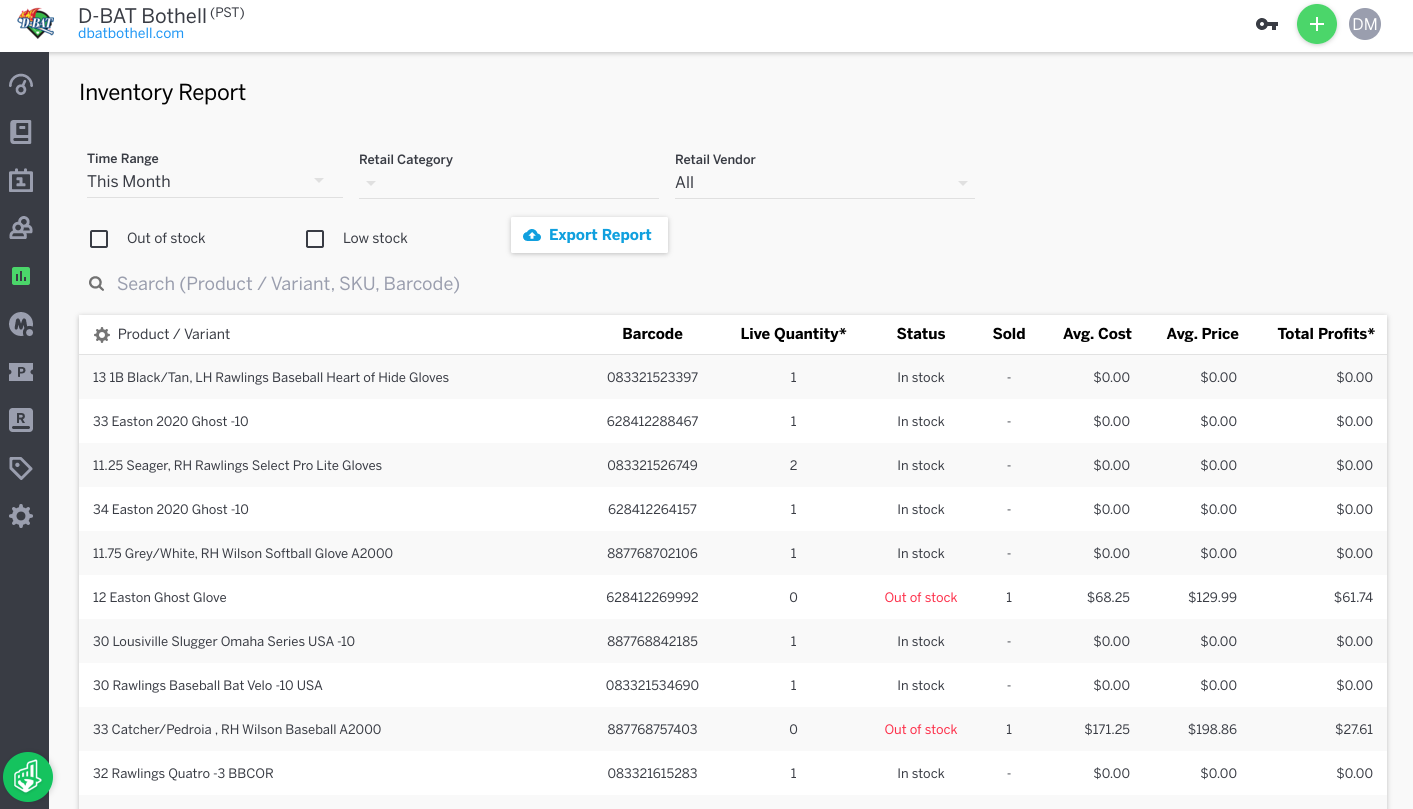Click the green plus add button
This screenshot has height=809, width=1413.
(x=1317, y=24)
